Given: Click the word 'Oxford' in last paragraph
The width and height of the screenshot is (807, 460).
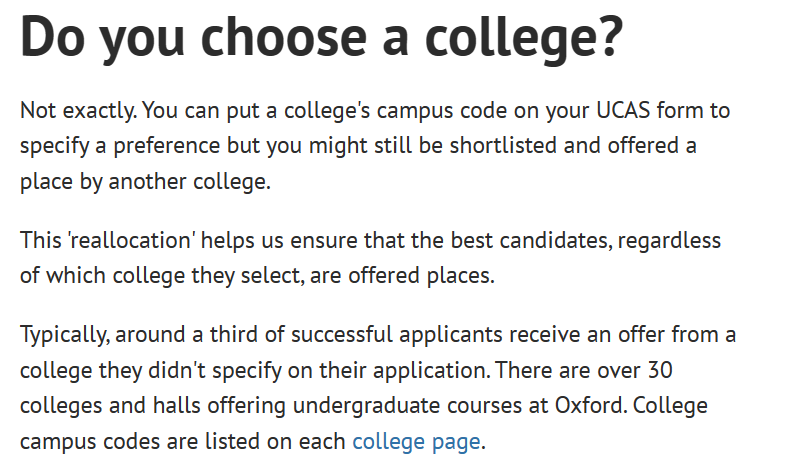Looking at the screenshot, I should [x=590, y=405].
